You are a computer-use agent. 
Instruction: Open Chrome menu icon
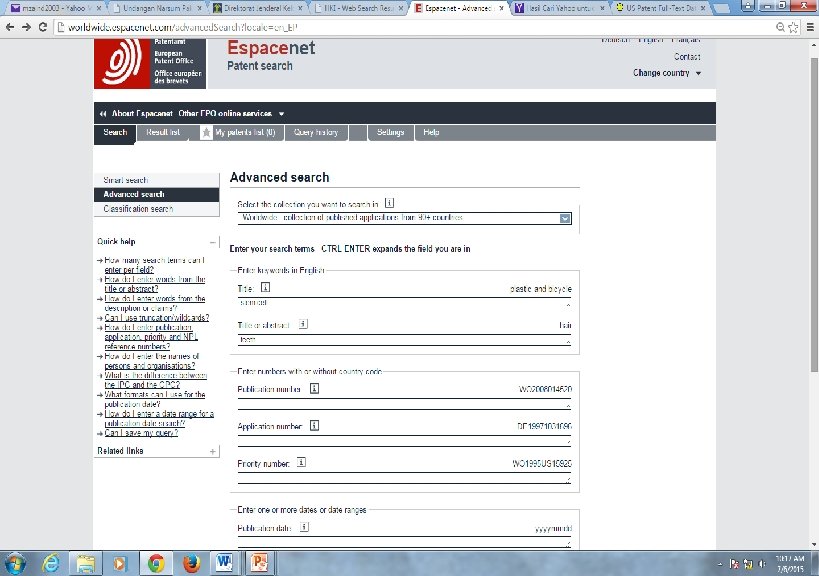[x=810, y=27]
